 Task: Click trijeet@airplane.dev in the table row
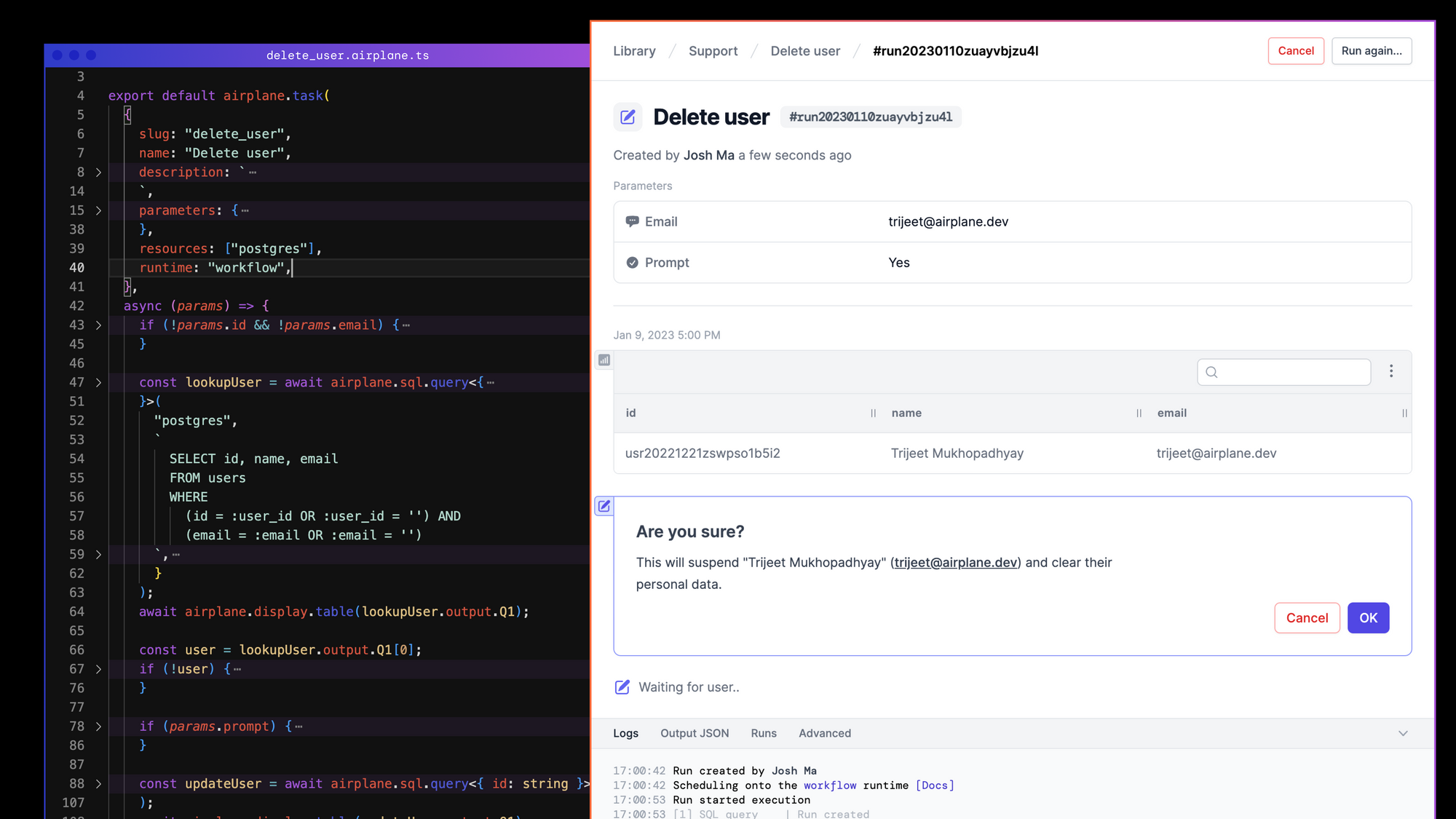tap(1216, 453)
